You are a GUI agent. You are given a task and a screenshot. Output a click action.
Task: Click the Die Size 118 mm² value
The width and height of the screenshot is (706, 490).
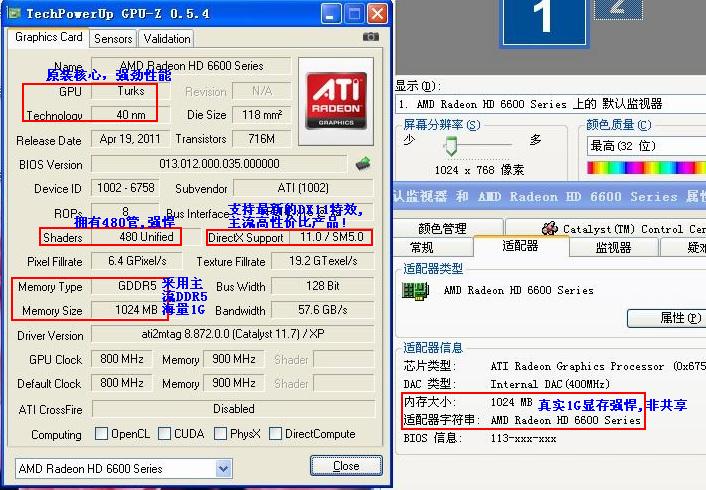[262, 115]
